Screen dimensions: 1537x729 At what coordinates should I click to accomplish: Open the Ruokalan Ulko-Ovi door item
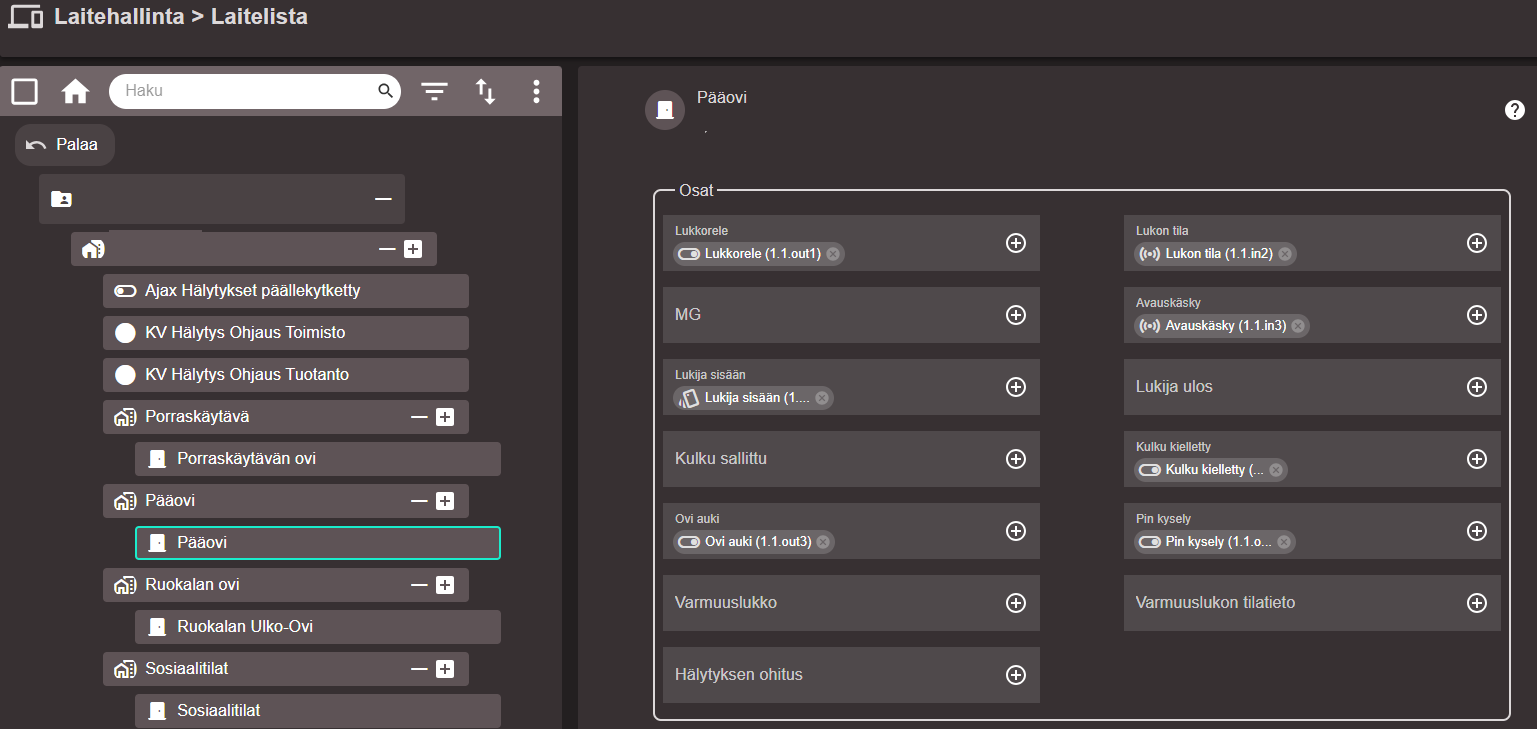pyautogui.click(x=317, y=627)
